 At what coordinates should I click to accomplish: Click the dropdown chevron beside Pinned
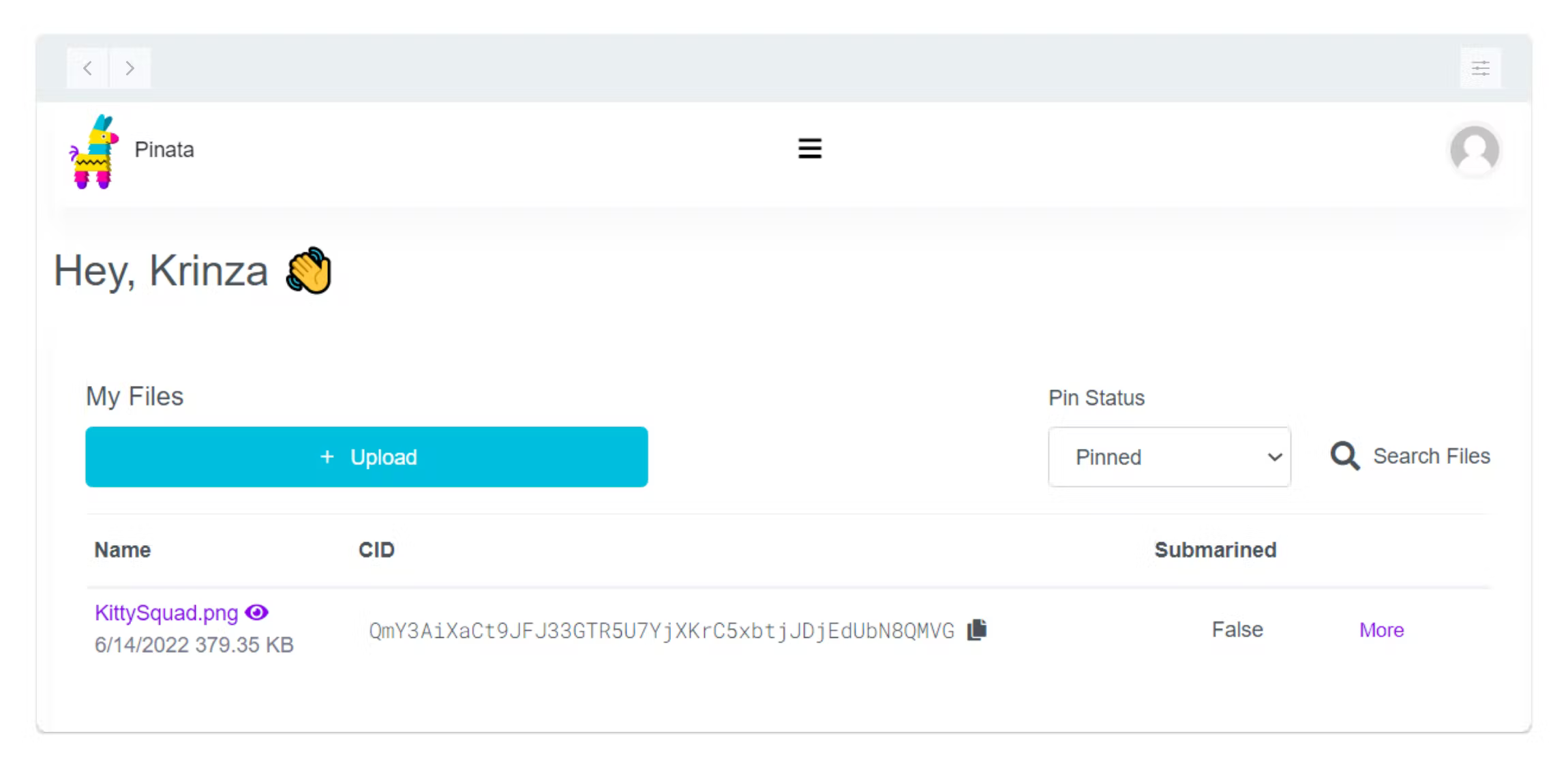1274,457
